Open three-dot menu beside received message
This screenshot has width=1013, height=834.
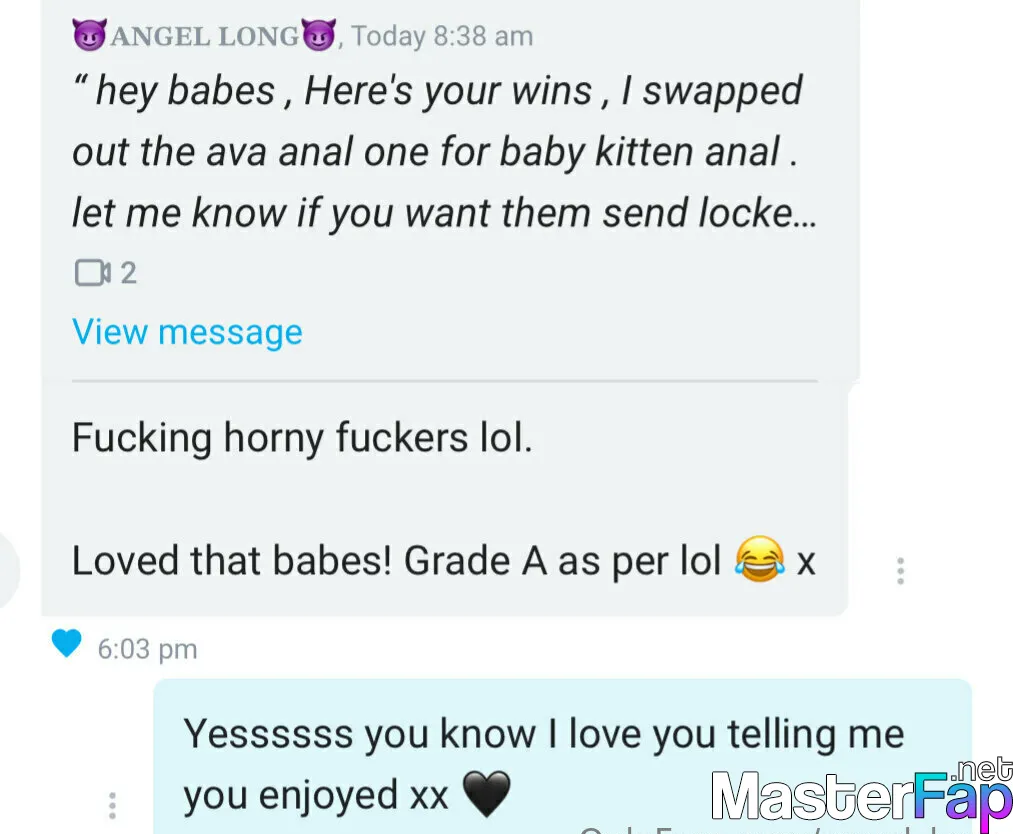click(901, 571)
